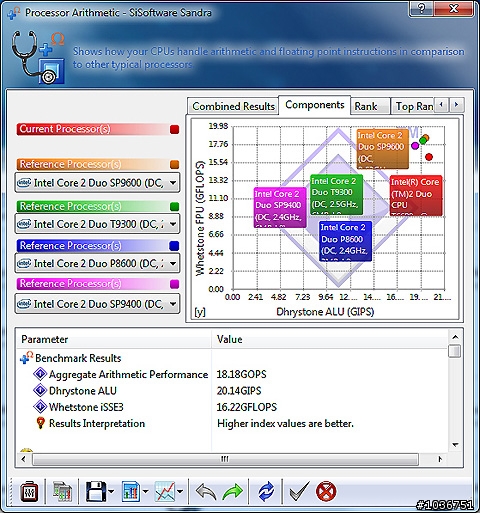Viewport: 480px width, 513px height.
Task: Go forward with the green arrow
Action: pyautogui.click(x=232, y=492)
